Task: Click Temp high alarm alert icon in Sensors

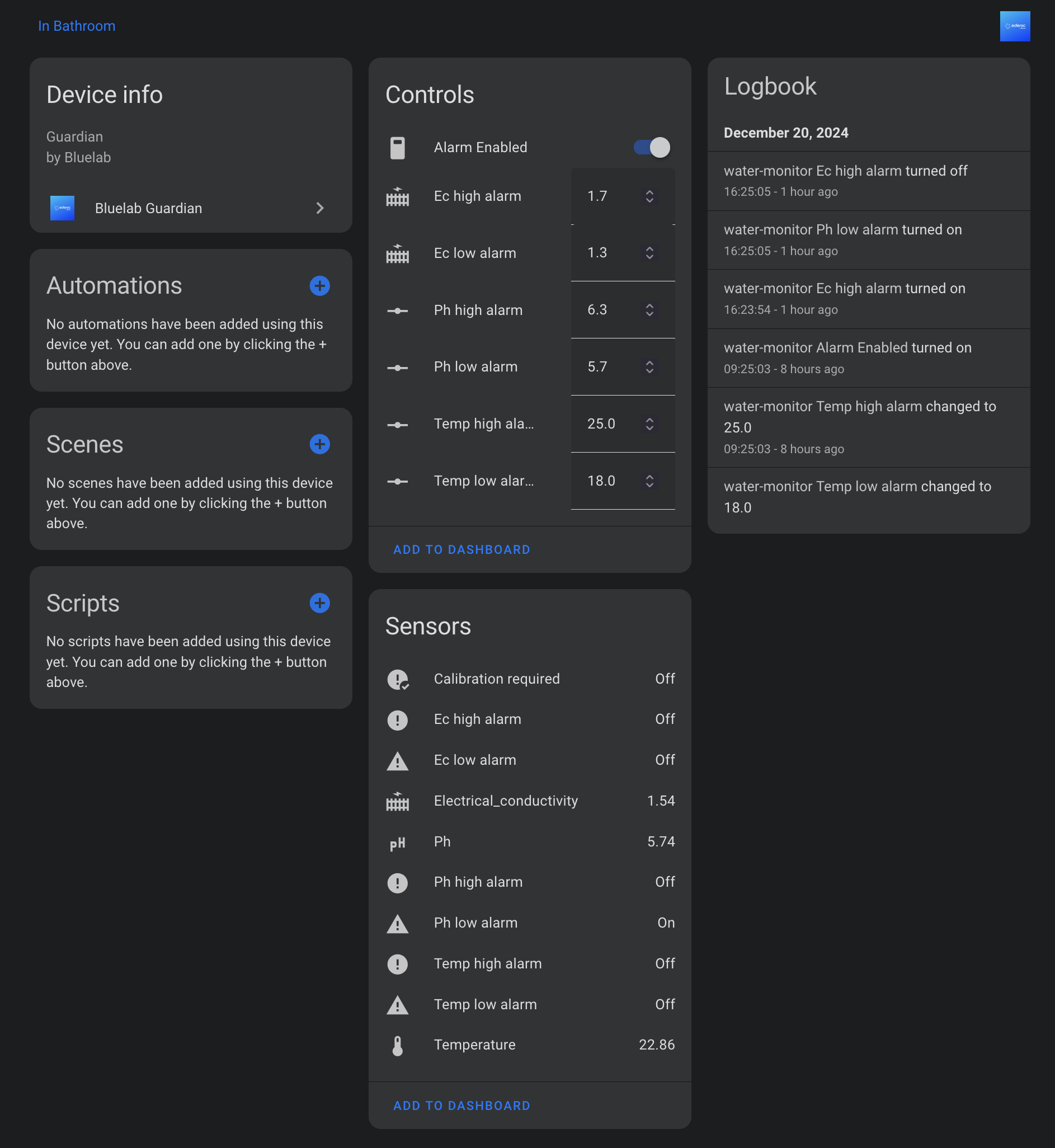Action: pyautogui.click(x=397, y=964)
